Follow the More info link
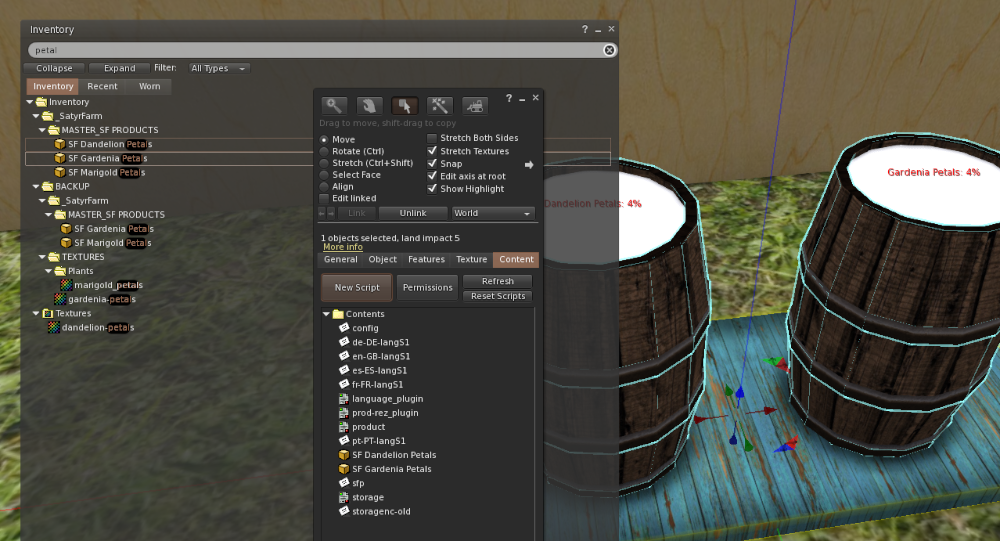1000x541 pixels. click(x=342, y=247)
